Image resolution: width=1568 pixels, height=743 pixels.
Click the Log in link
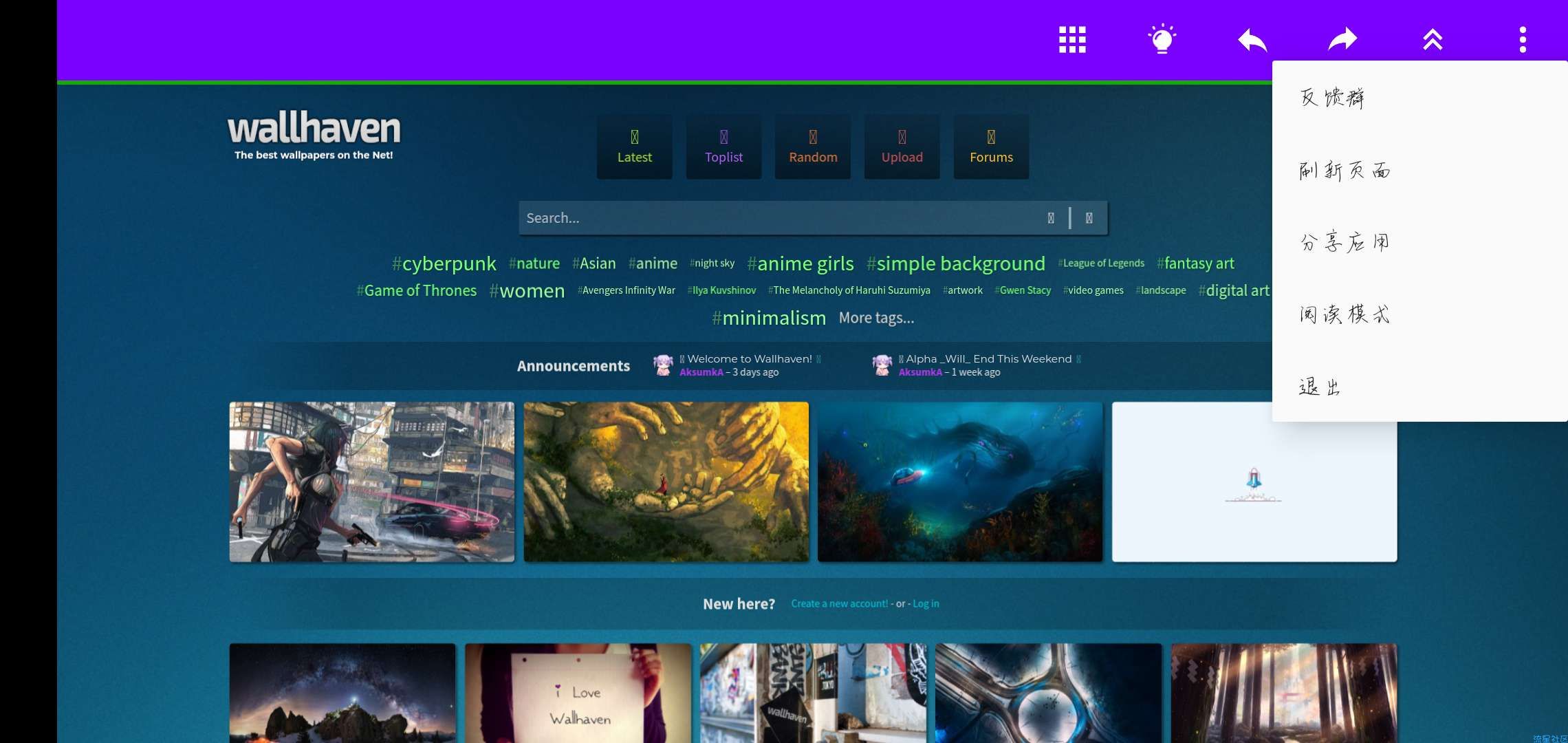point(926,603)
